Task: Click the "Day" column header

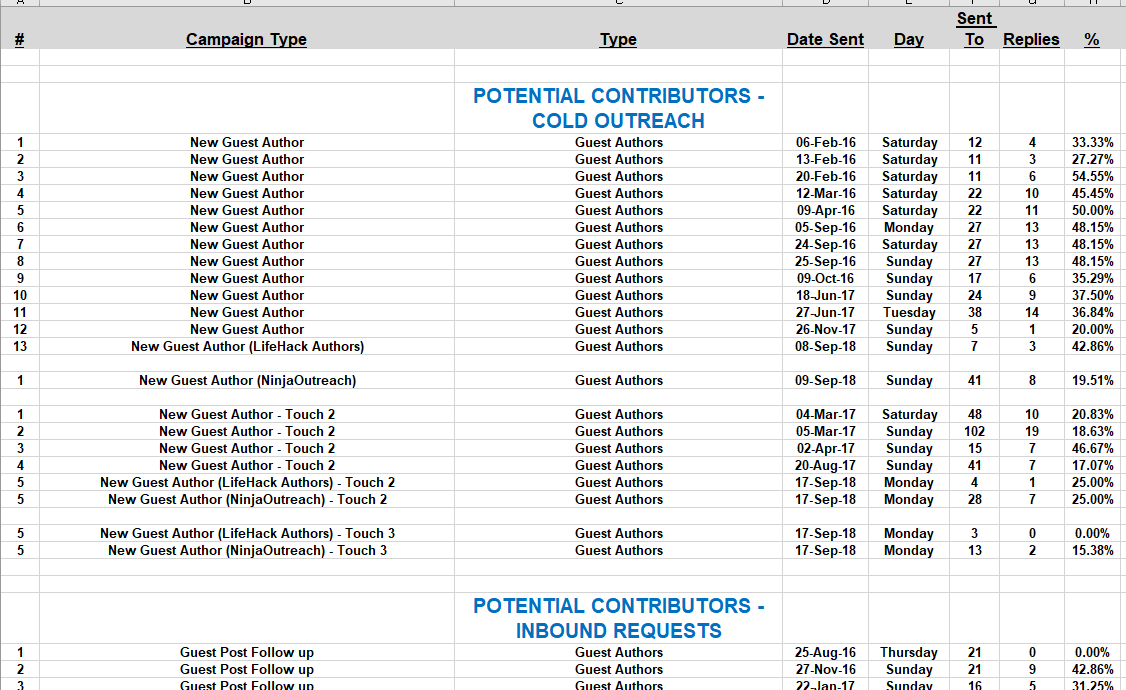Action: (x=908, y=39)
